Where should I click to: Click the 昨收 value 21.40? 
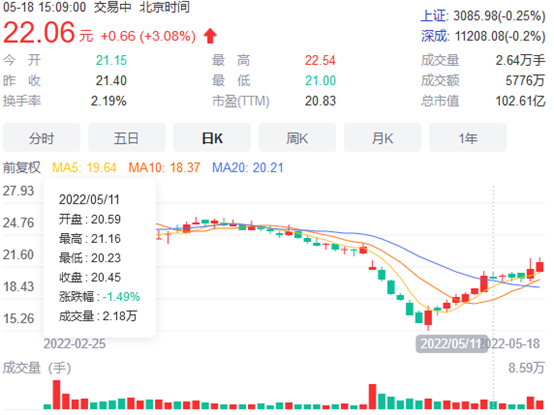(111, 81)
